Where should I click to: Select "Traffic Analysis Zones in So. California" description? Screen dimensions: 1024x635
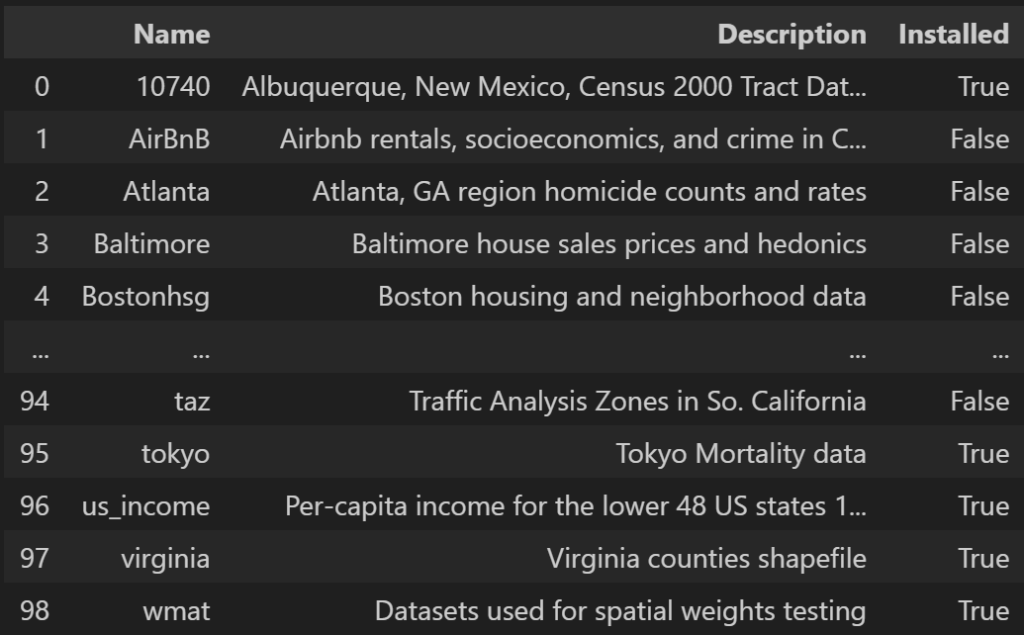[637, 401]
